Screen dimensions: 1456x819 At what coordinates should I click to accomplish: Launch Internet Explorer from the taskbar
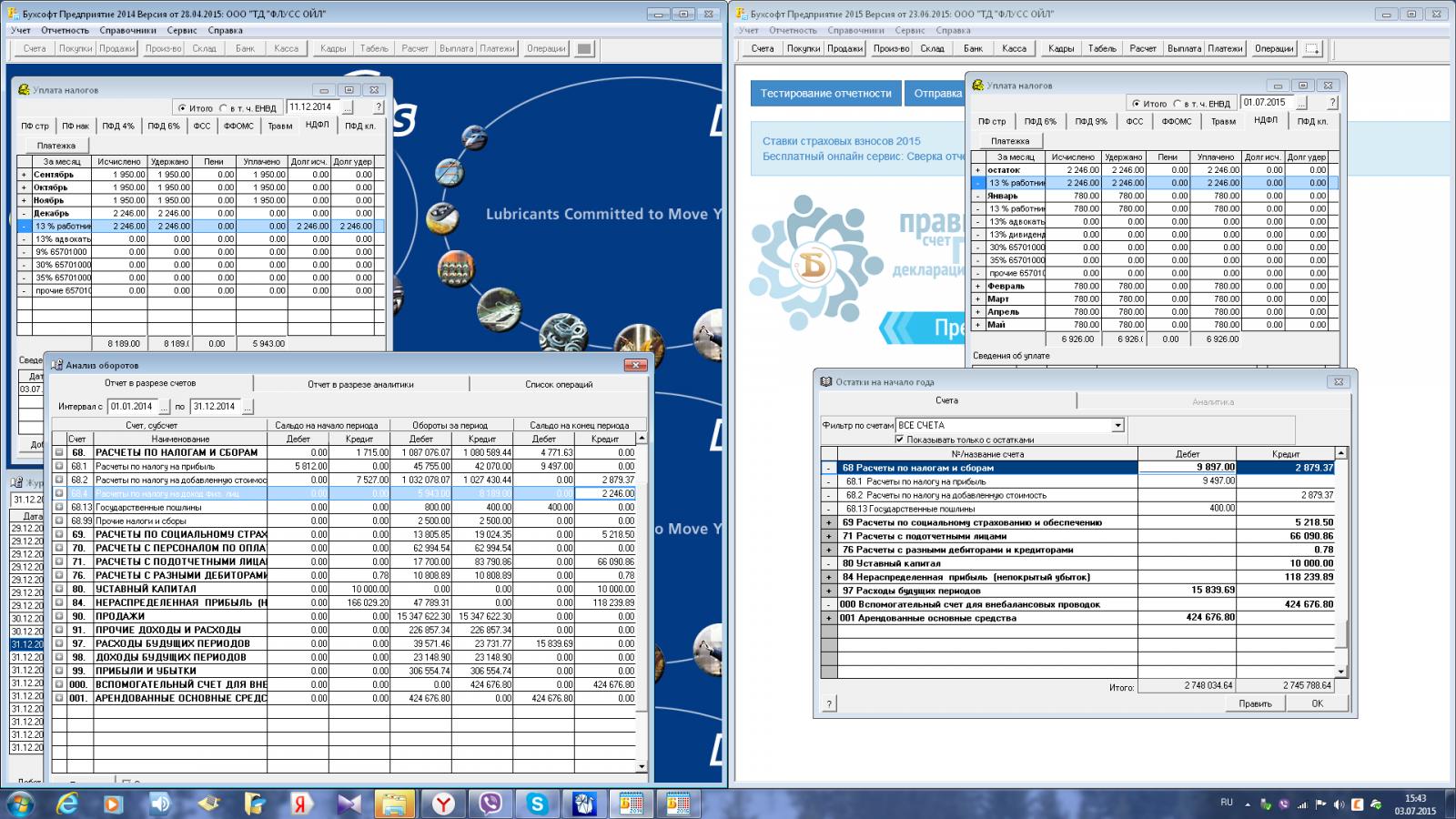coord(67,804)
